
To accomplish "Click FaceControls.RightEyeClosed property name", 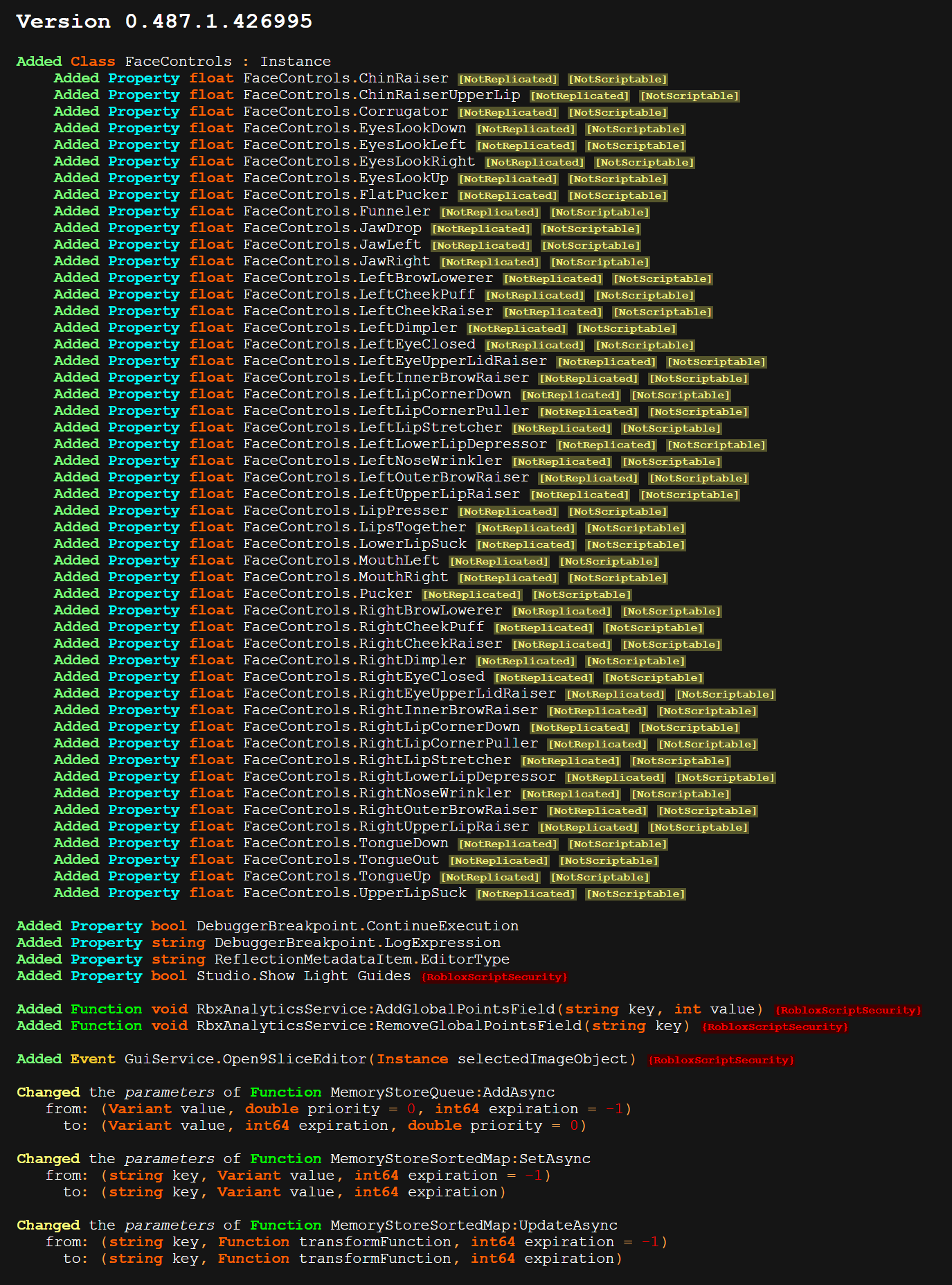I will pos(363,677).
